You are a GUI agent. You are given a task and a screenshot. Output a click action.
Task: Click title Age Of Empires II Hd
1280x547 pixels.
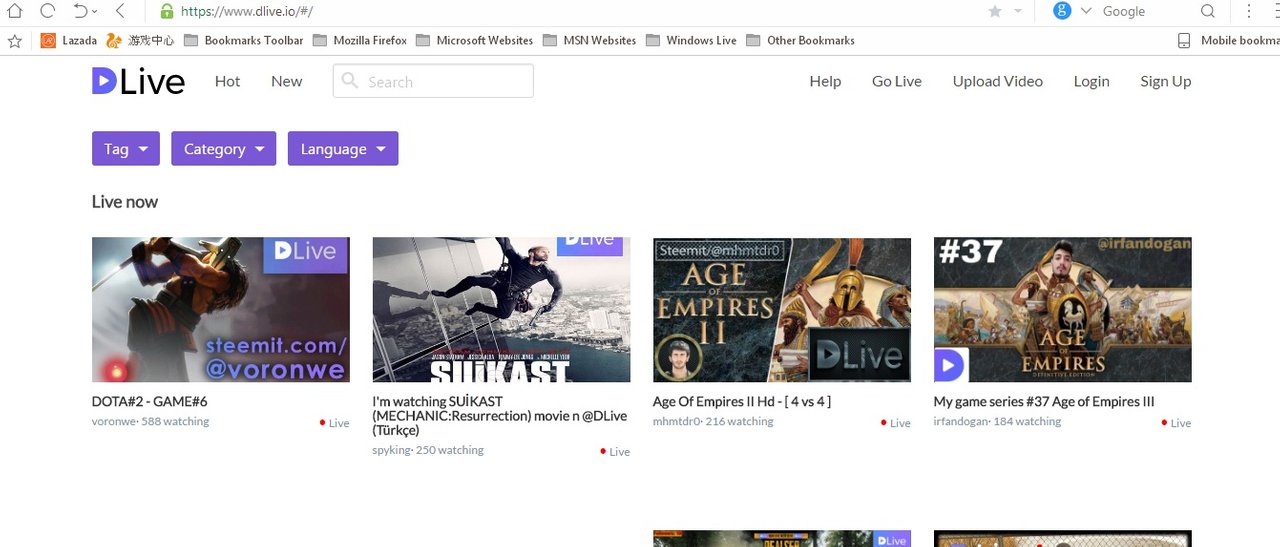pos(742,402)
